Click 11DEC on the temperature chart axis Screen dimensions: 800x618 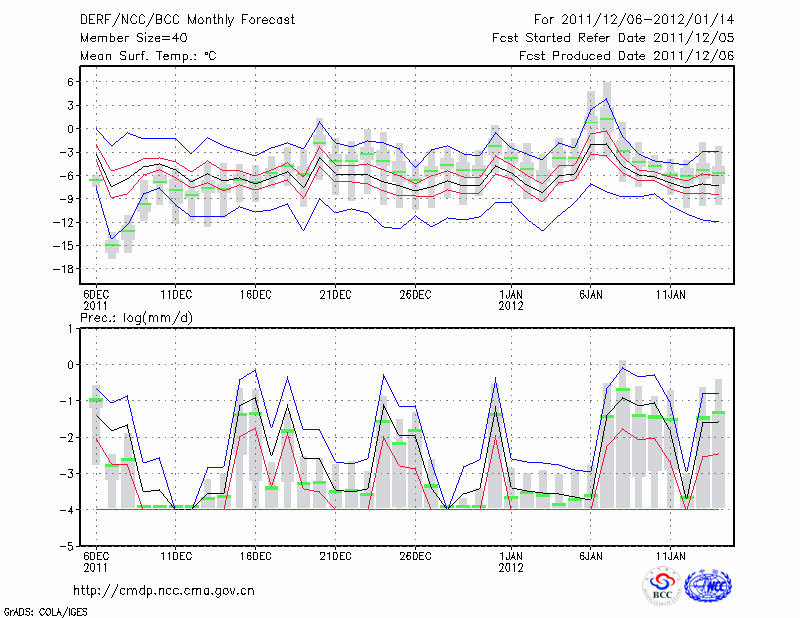(175, 294)
